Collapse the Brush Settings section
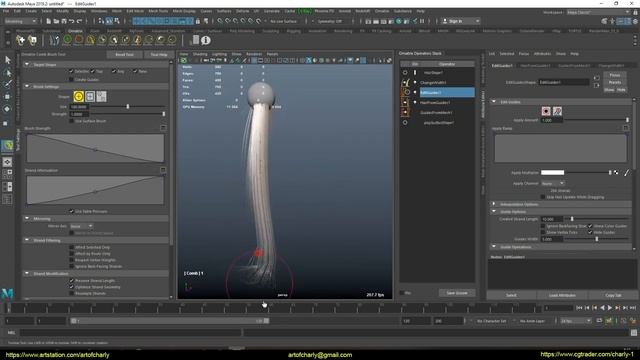The height and width of the screenshot is (360, 640). (x=27, y=87)
